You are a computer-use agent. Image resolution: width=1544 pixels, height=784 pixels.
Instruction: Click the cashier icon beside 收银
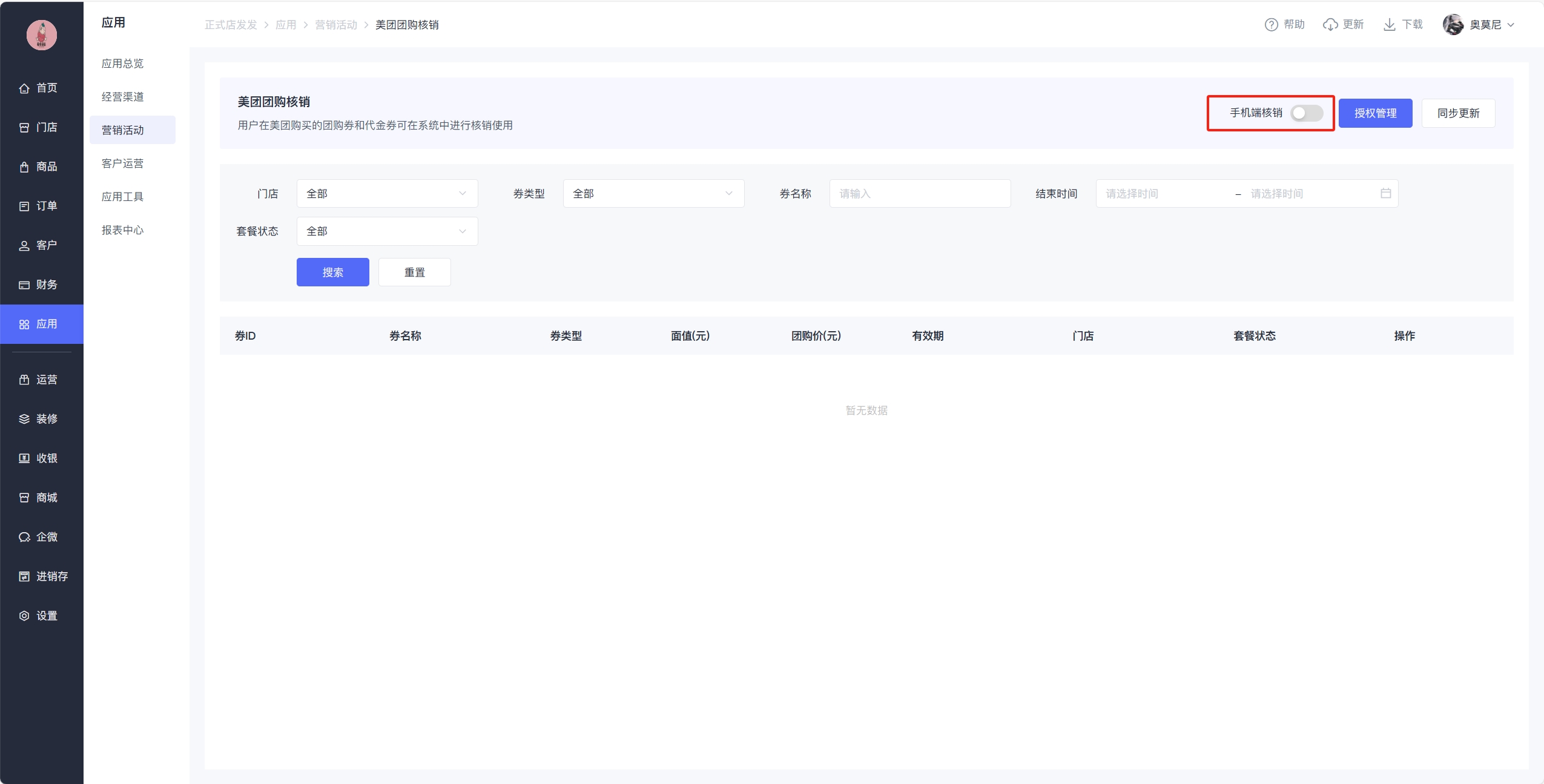coord(24,458)
